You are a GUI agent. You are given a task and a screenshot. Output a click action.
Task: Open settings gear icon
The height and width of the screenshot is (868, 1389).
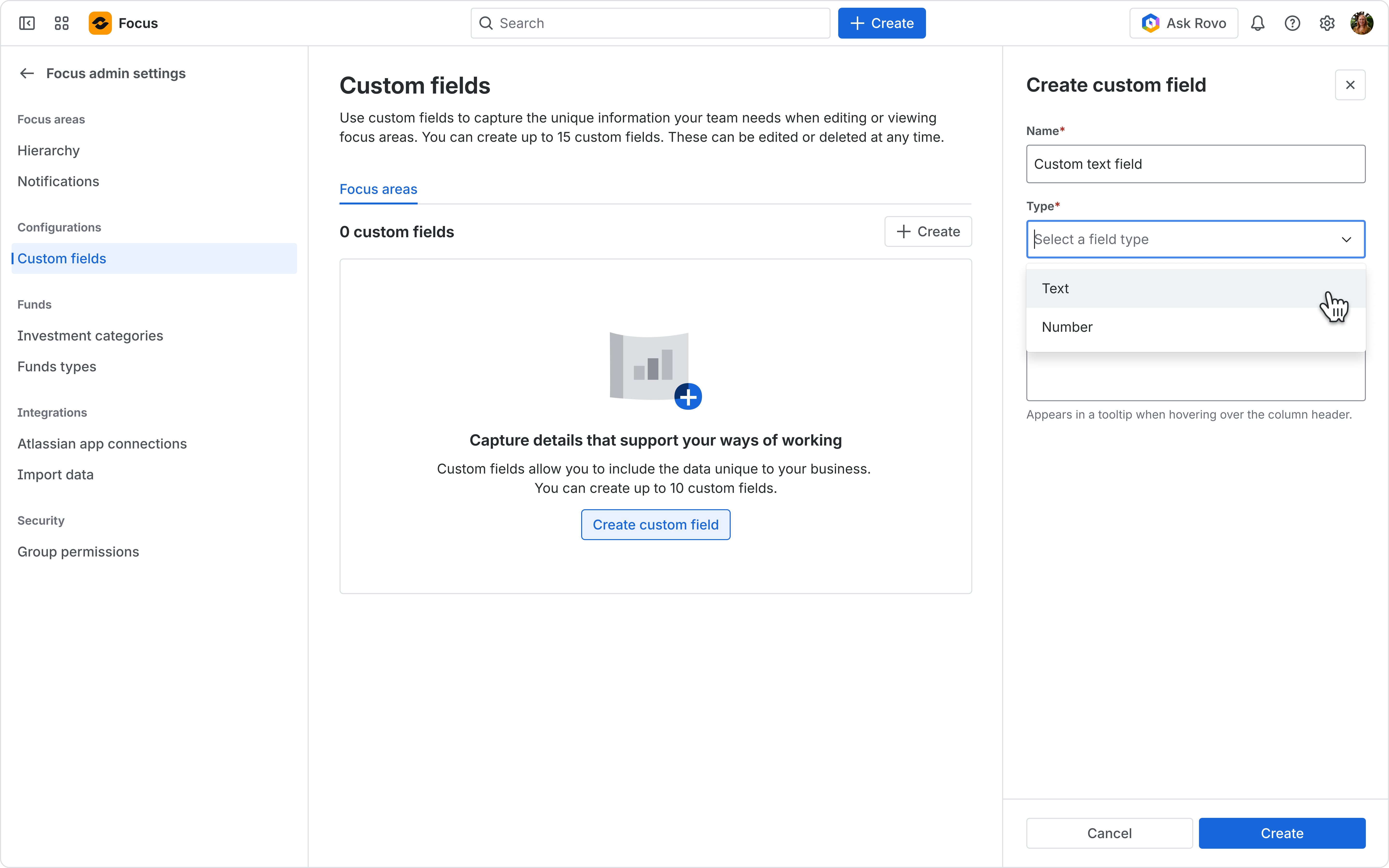click(1327, 23)
